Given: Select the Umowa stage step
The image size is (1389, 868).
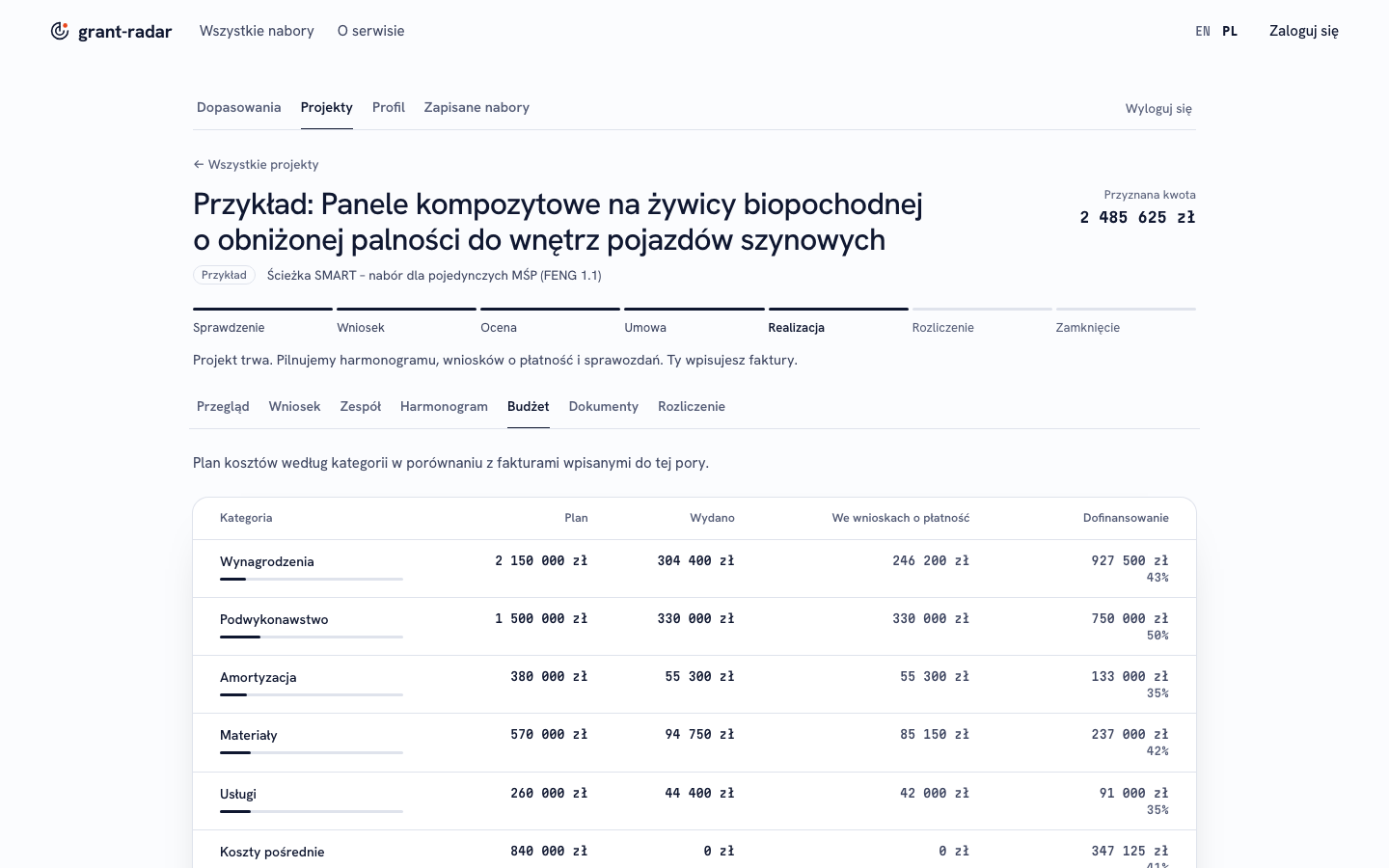Looking at the screenshot, I should (694, 321).
